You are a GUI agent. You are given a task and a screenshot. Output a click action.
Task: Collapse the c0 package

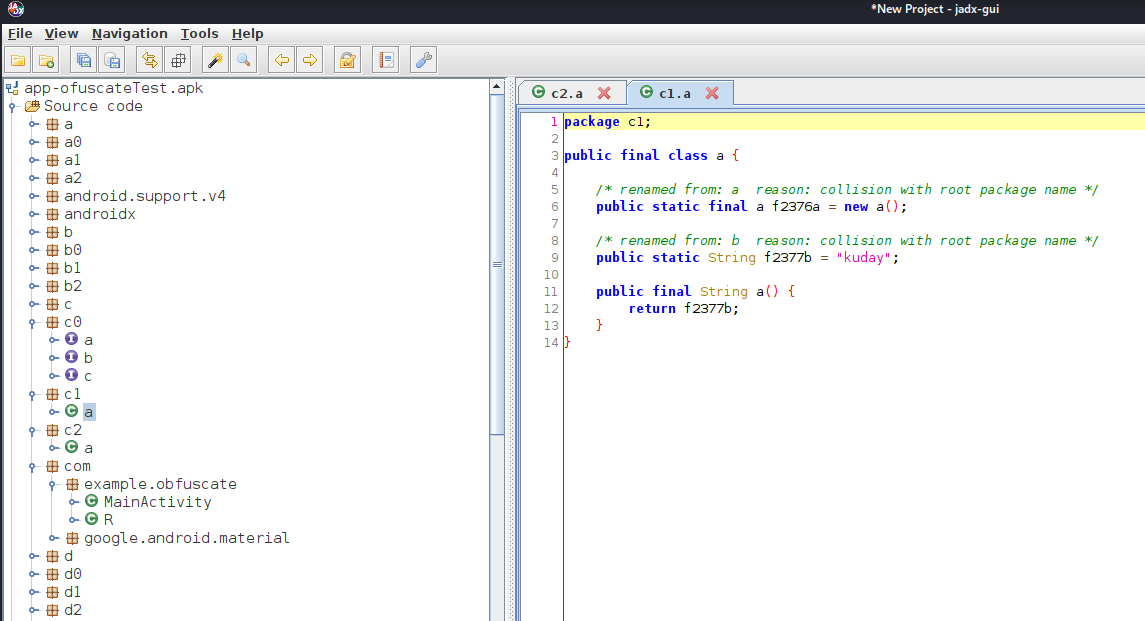point(33,322)
